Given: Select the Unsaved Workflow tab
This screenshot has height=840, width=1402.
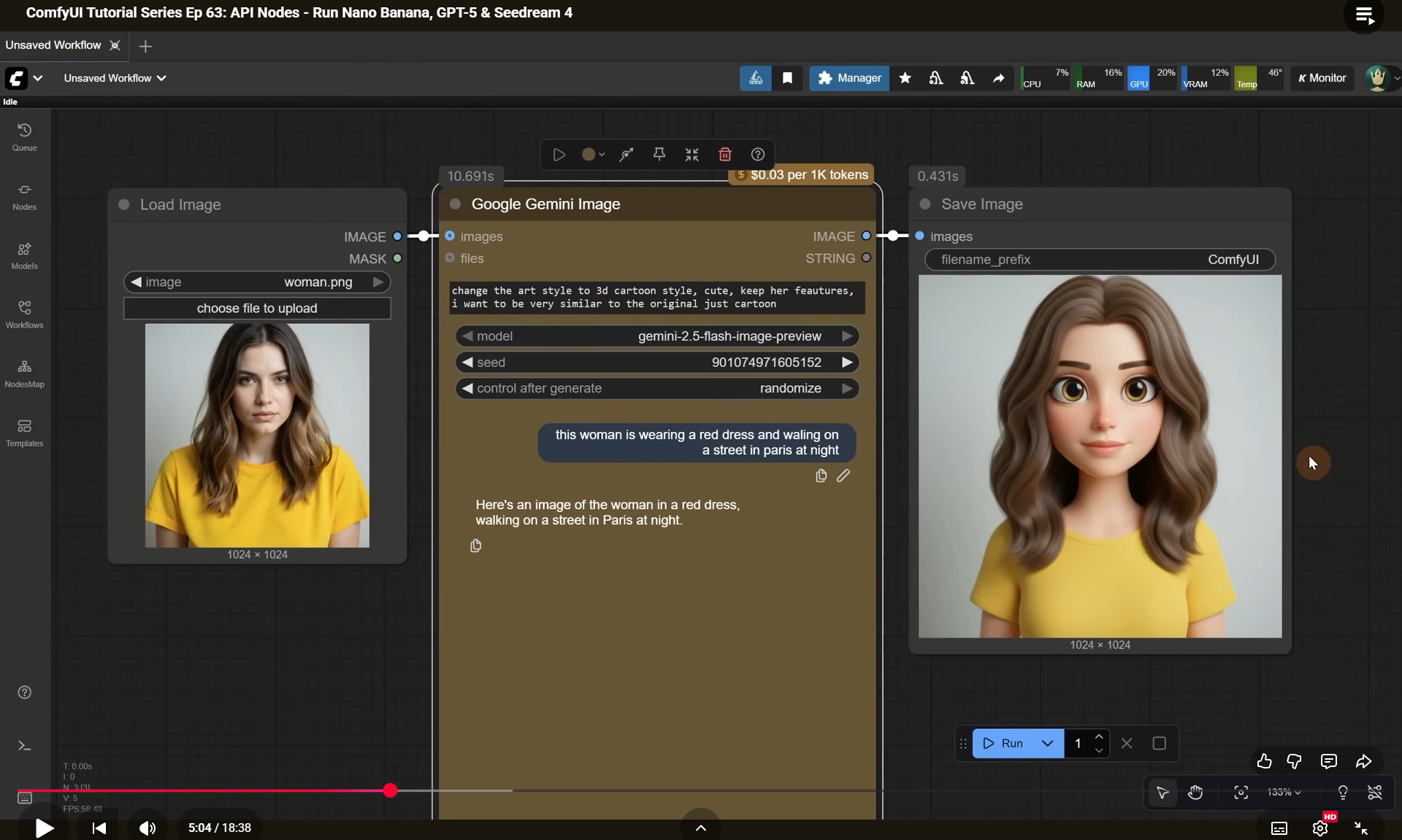Looking at the screenshot, I should (x=53, y=45).
